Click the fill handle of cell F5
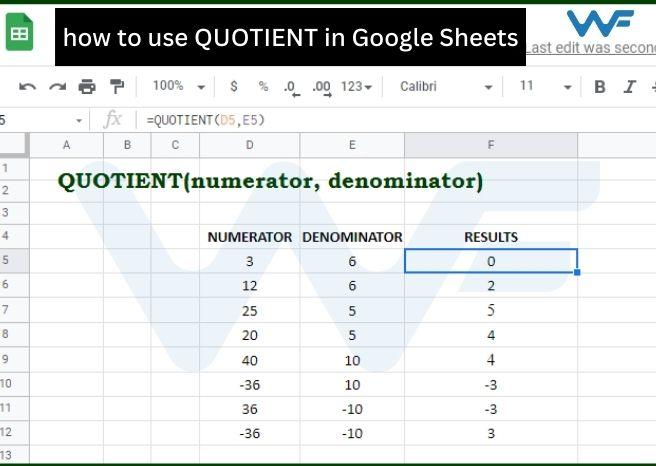656x466 pixels. (x=577, y=272)
